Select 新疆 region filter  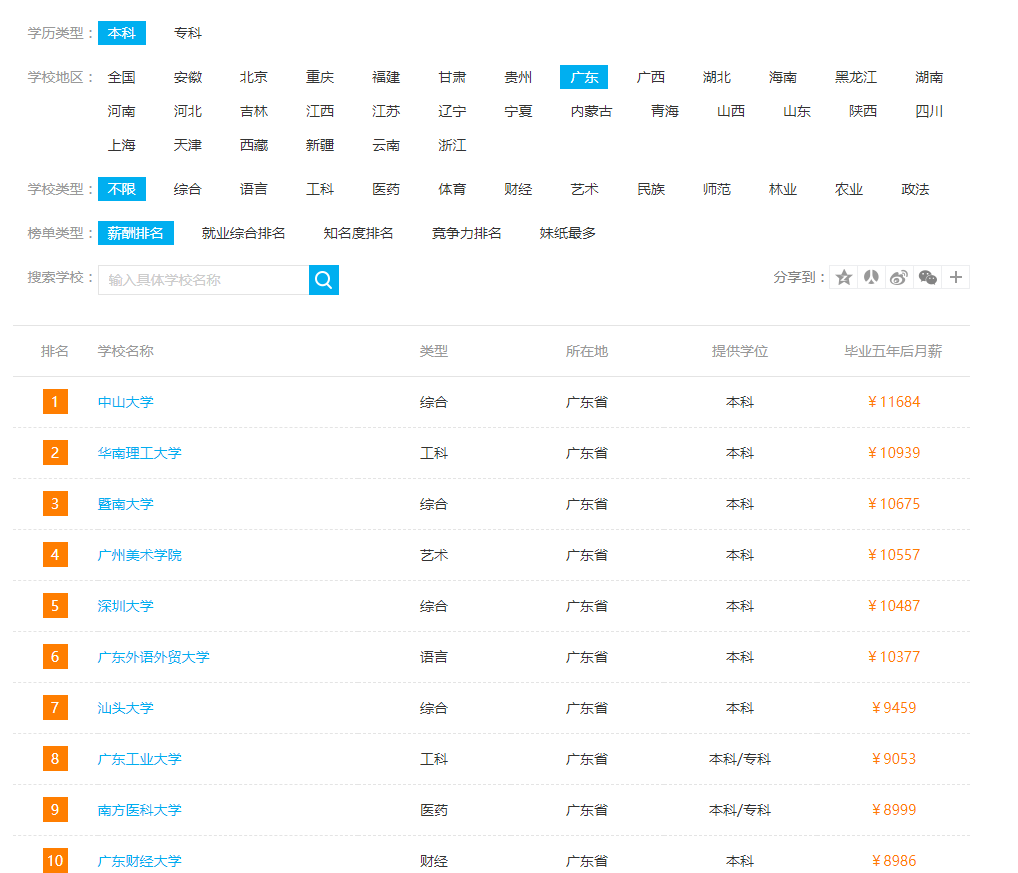pyautogui.click(x=320, y=145)
